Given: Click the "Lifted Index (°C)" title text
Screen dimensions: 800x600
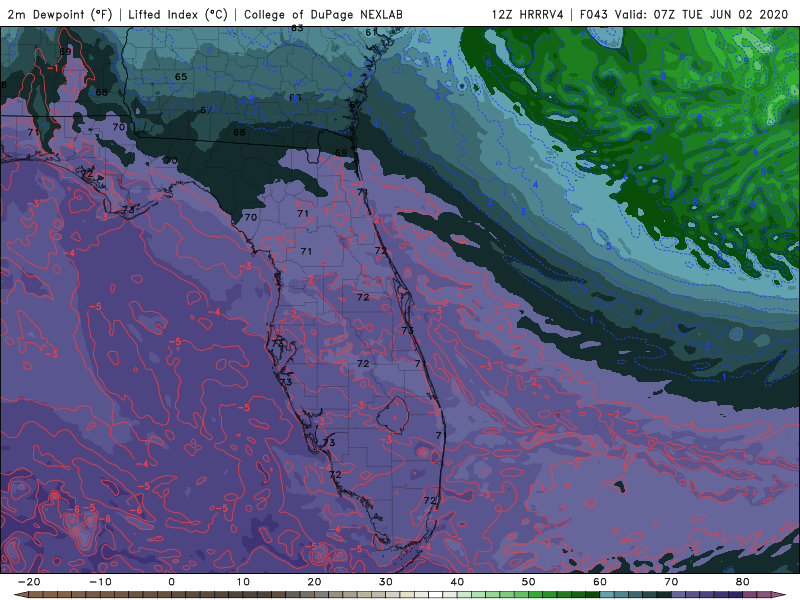Looking at the screenshot, I should click(x=178, y=14).
